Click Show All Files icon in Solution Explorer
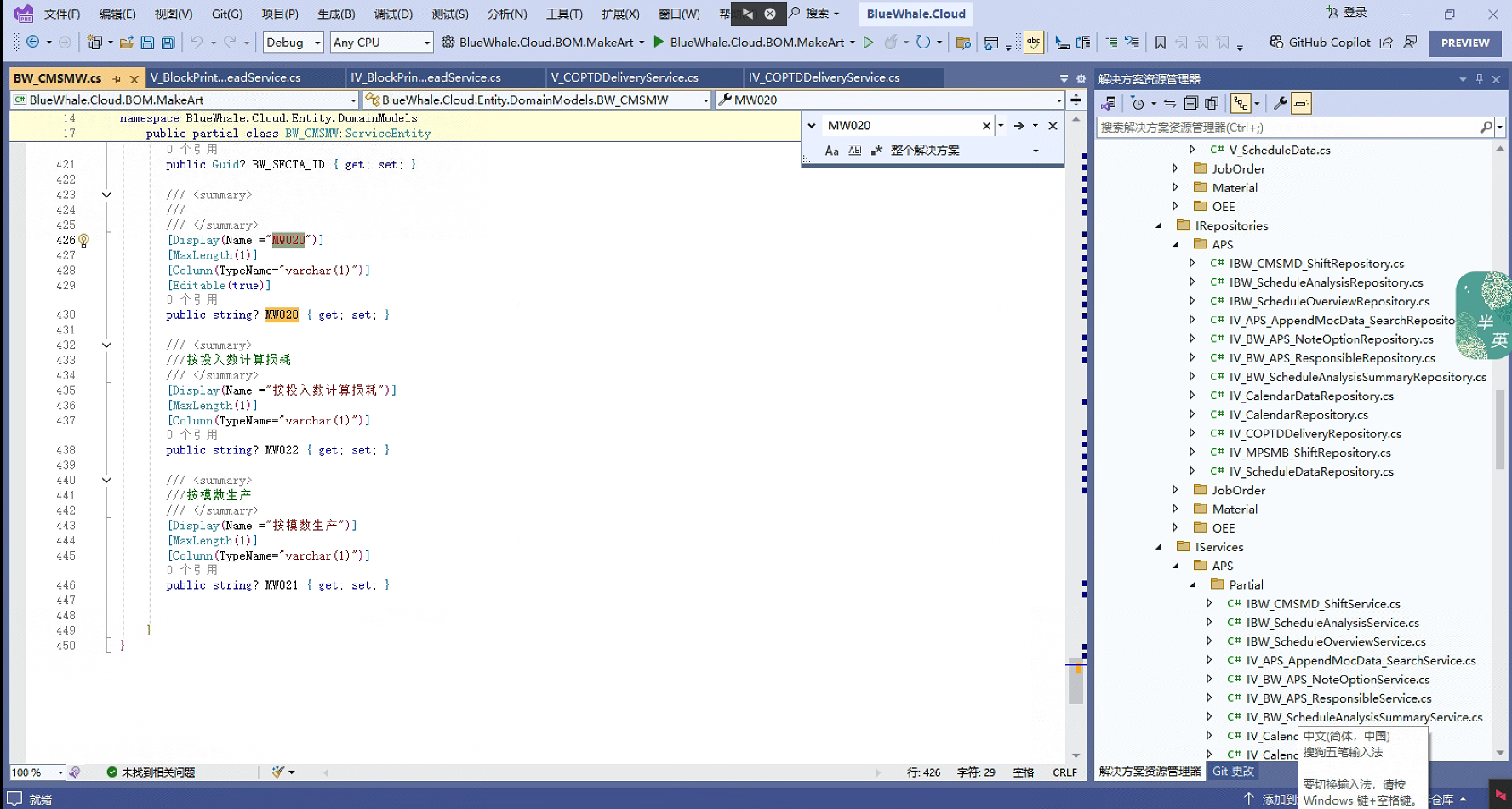This screenshot has height=809, width=1512. [x=1212, y=104]
